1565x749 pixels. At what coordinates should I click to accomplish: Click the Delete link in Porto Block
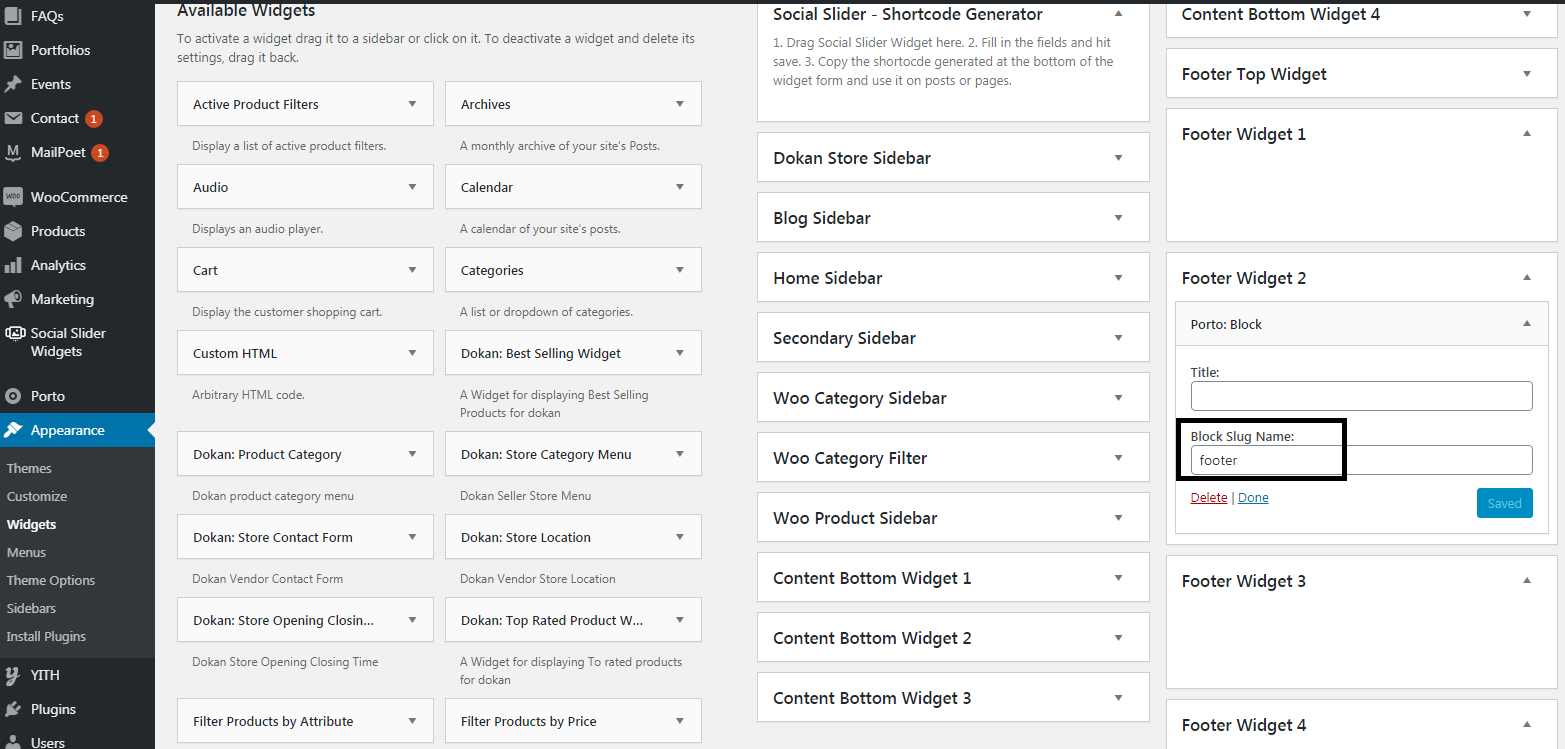pyautogui.click(x=1208, y=498)
